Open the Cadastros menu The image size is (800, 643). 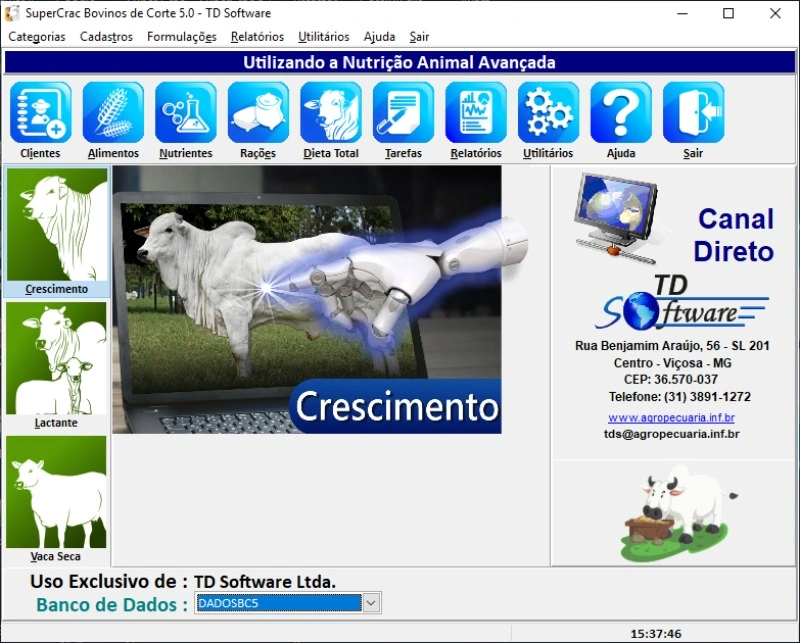[106, 37]
